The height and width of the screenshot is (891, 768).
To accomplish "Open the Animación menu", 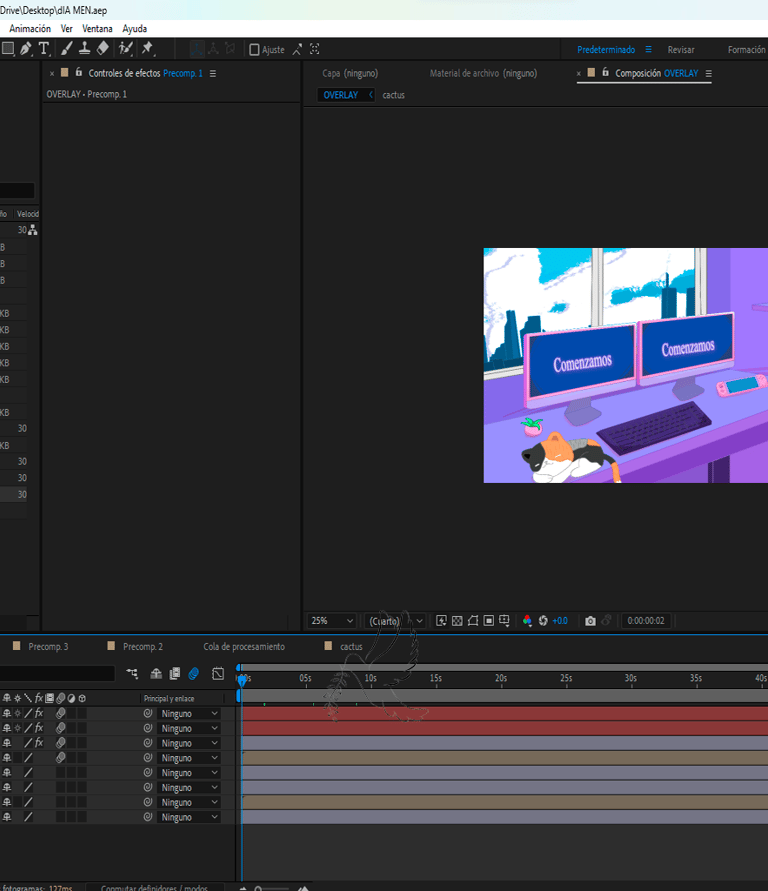I will 30,29.
